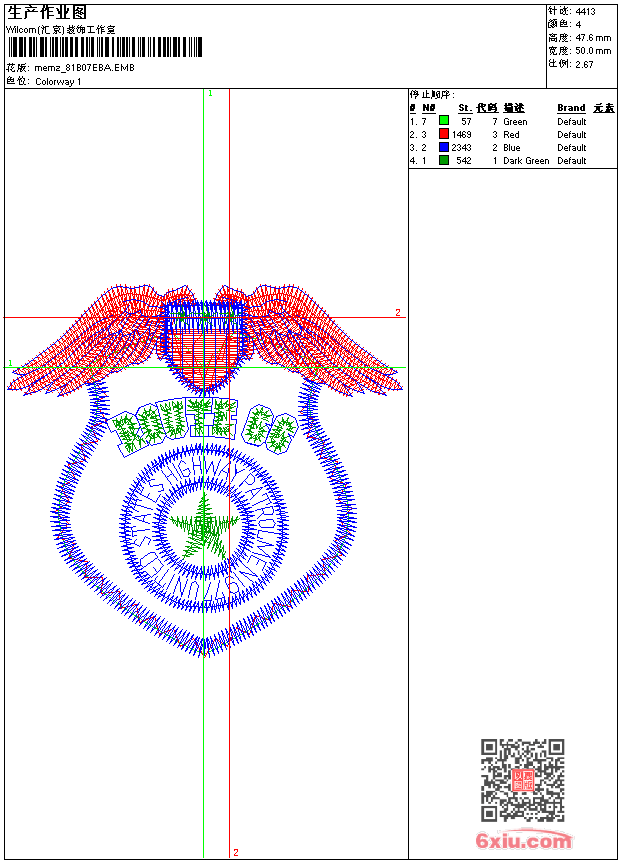
Task: Click the 描述 column header
Action: (x=514, y=108)
